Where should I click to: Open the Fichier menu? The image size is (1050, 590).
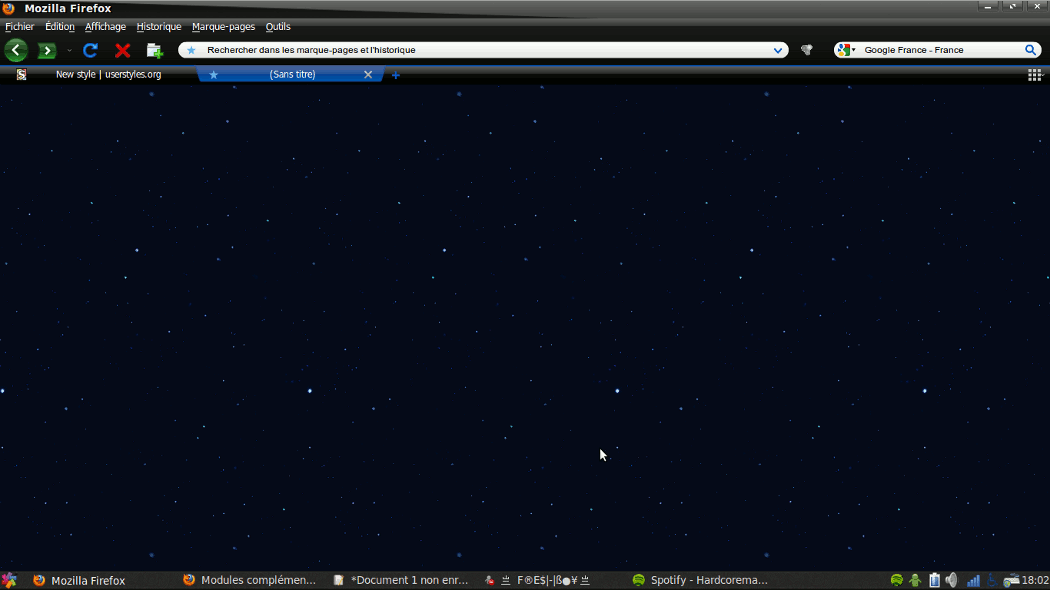coord(19,27)
